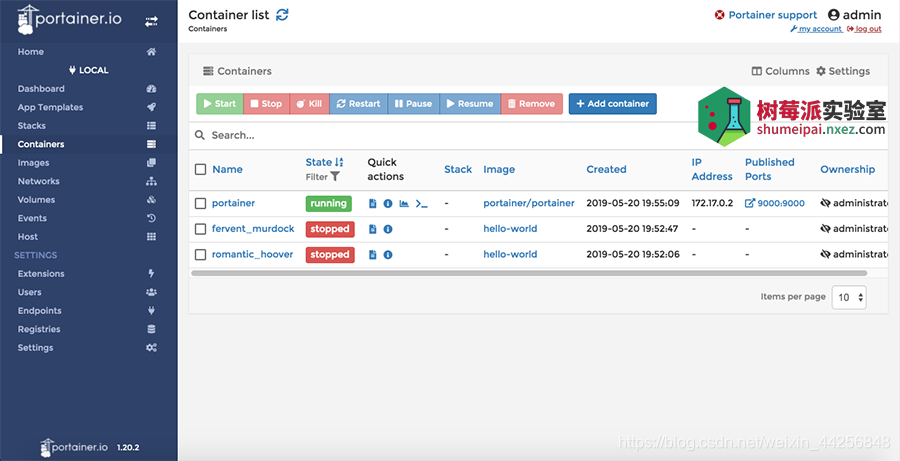Open the portainer/portainer image link
Image resolution: width=900 pixels, height=461 pixels.
click(529, 203)
